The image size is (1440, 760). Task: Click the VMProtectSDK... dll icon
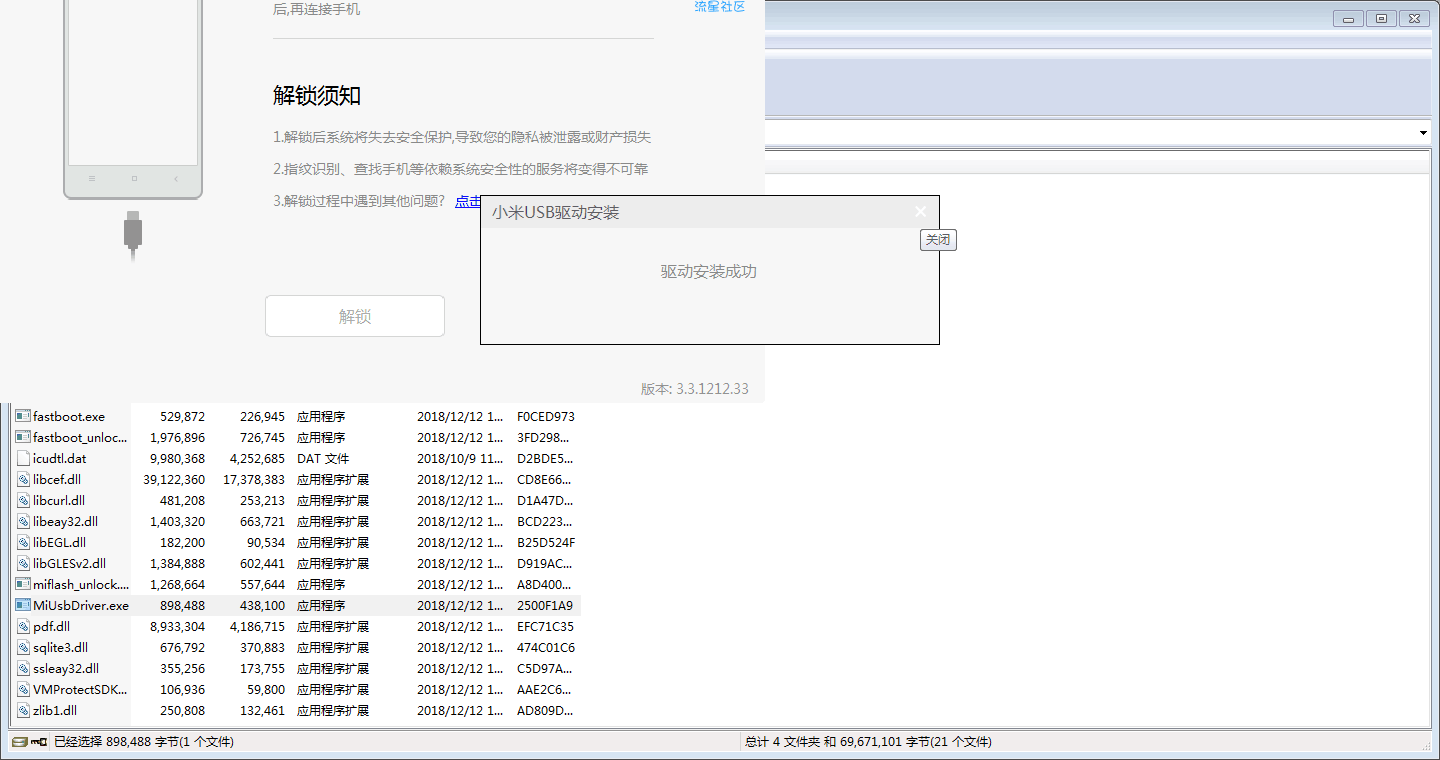coord(23,689)
